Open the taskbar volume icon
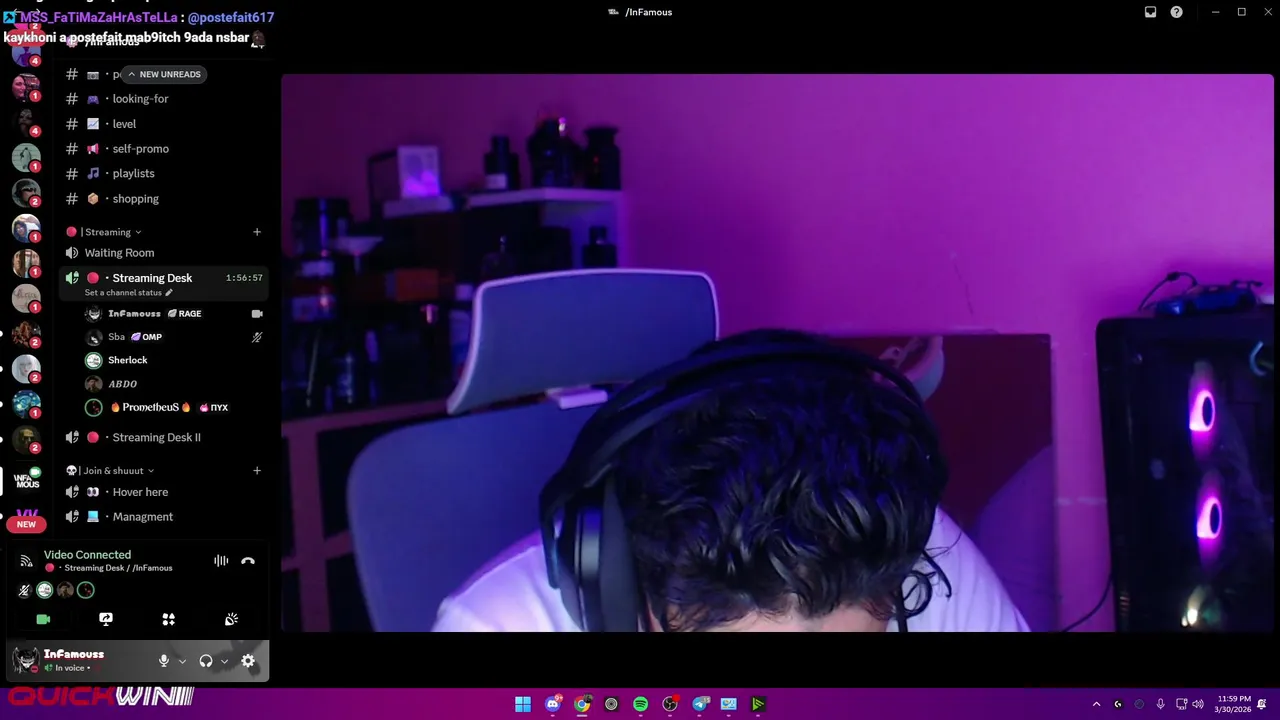The width and height of the screenshot is (1280, 720). tap(1198, 704)
